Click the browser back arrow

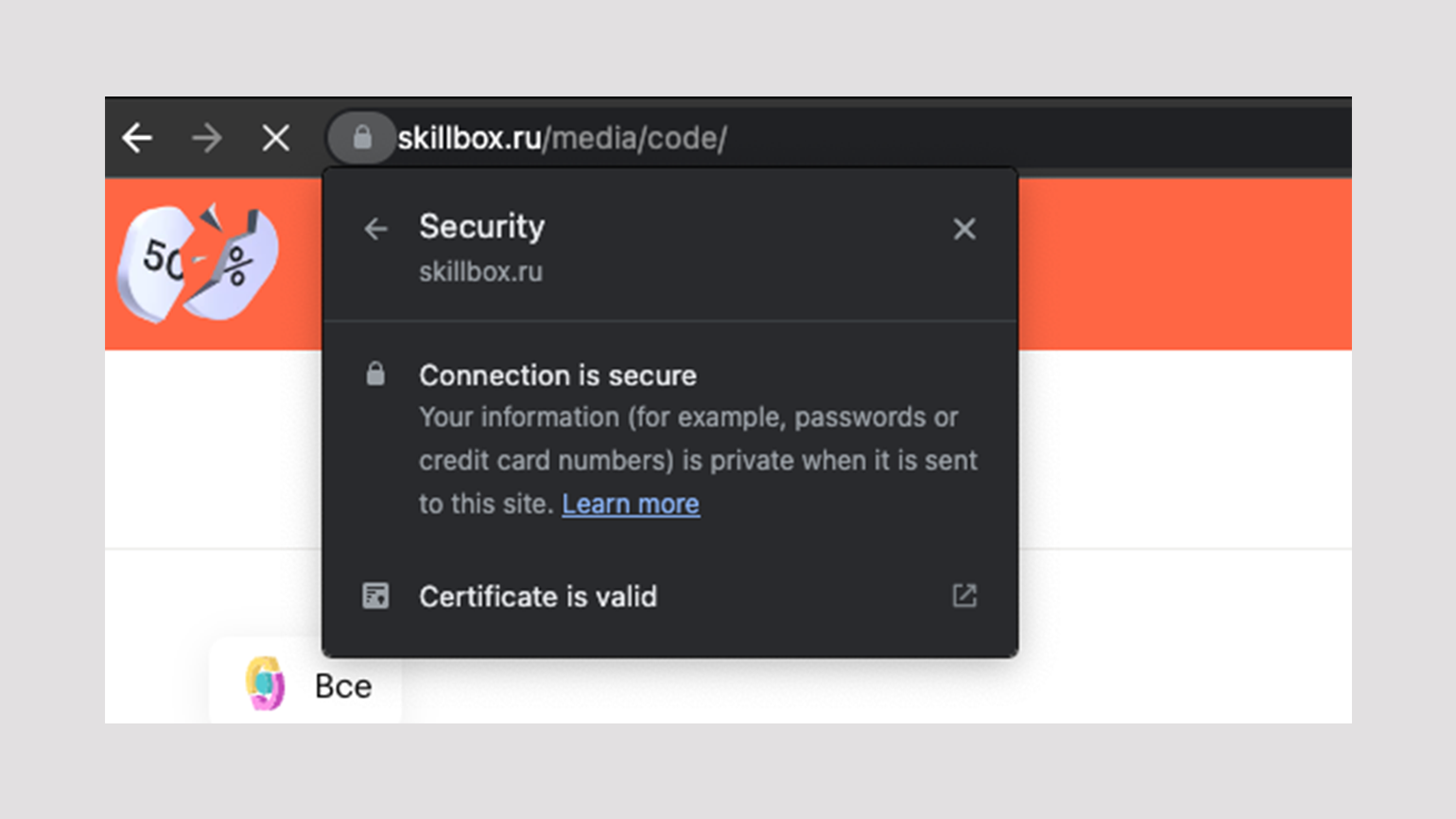coord(138,138)
